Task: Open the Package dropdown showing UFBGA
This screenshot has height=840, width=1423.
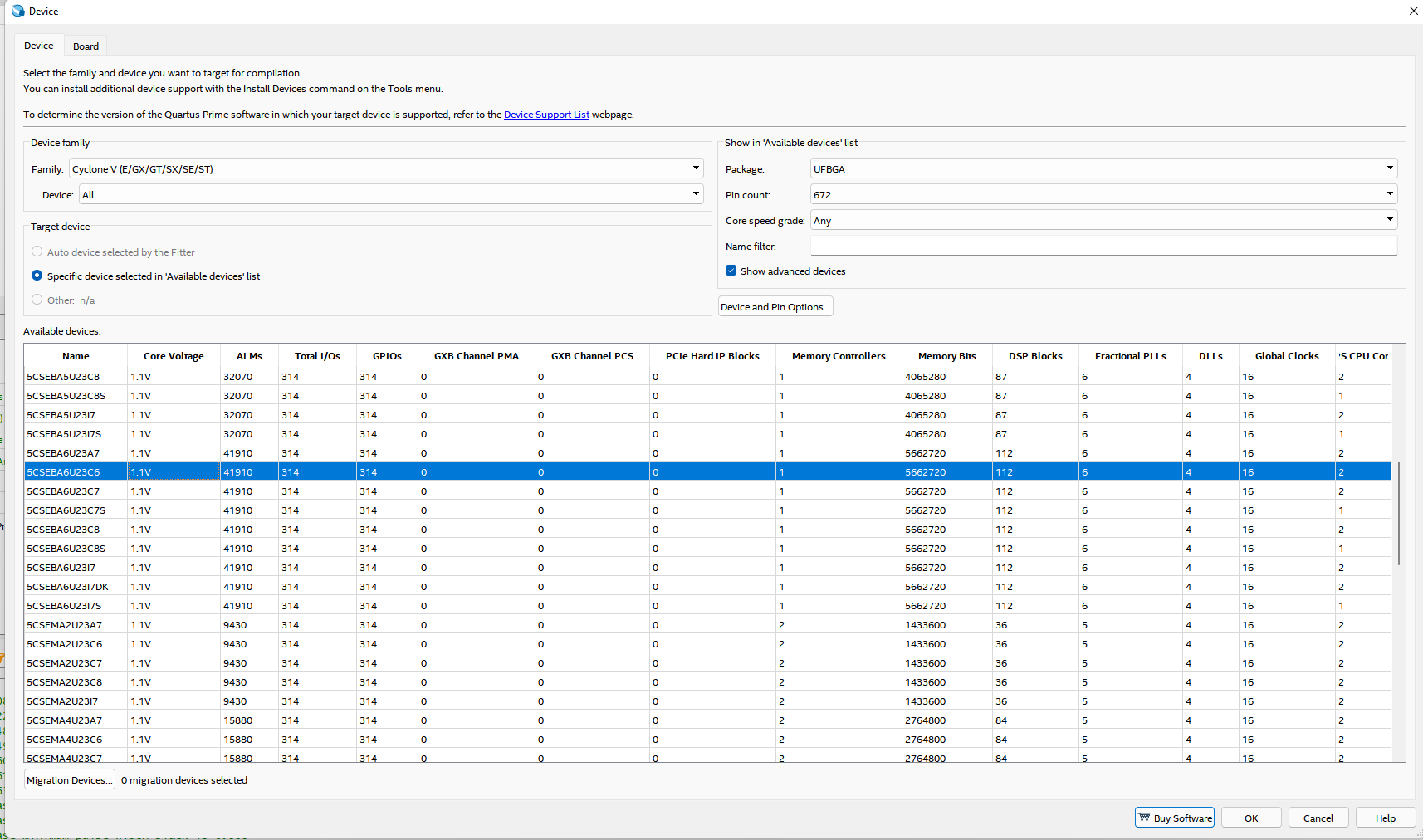Action: point(1103,168)
